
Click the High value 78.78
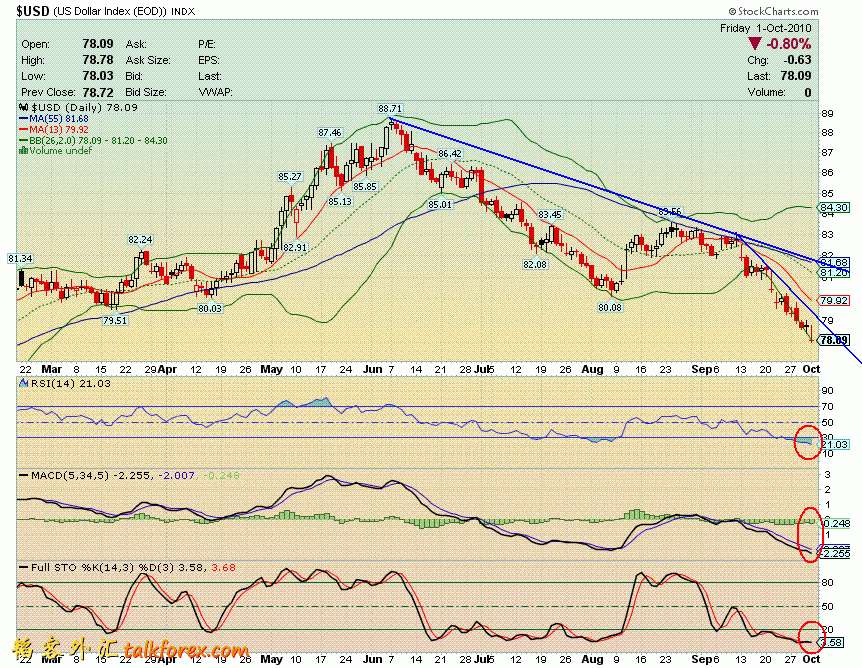click(x=98, y=60)
